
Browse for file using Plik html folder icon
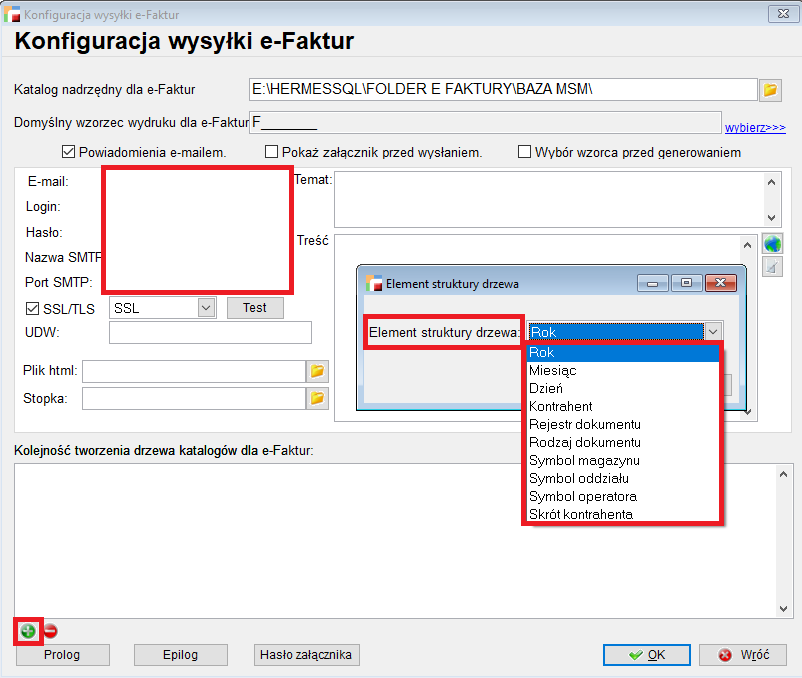[317, 371]
